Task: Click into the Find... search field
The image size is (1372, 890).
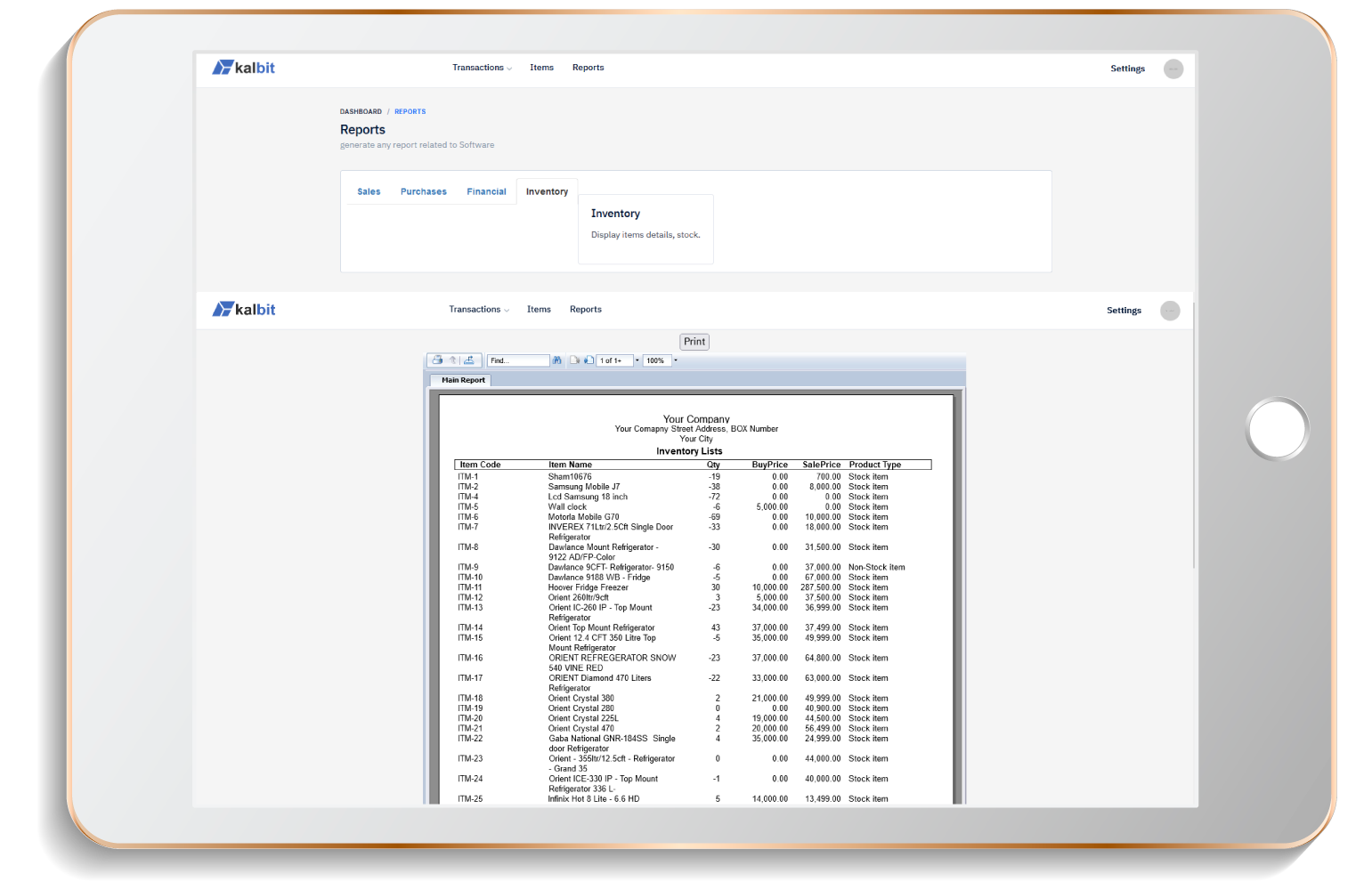Action: click(x=518, y=360)
